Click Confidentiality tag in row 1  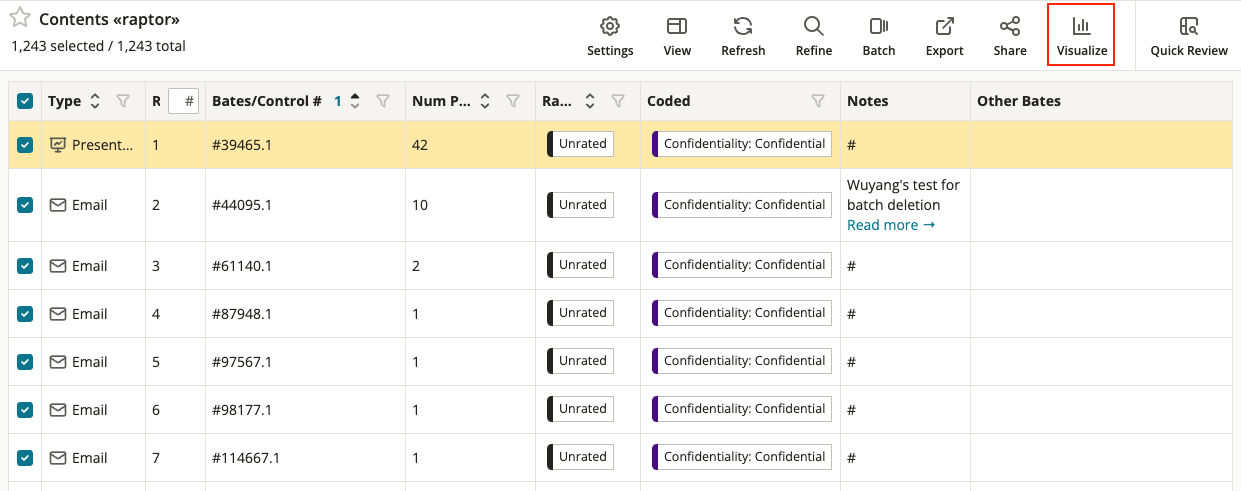(742, 144)
